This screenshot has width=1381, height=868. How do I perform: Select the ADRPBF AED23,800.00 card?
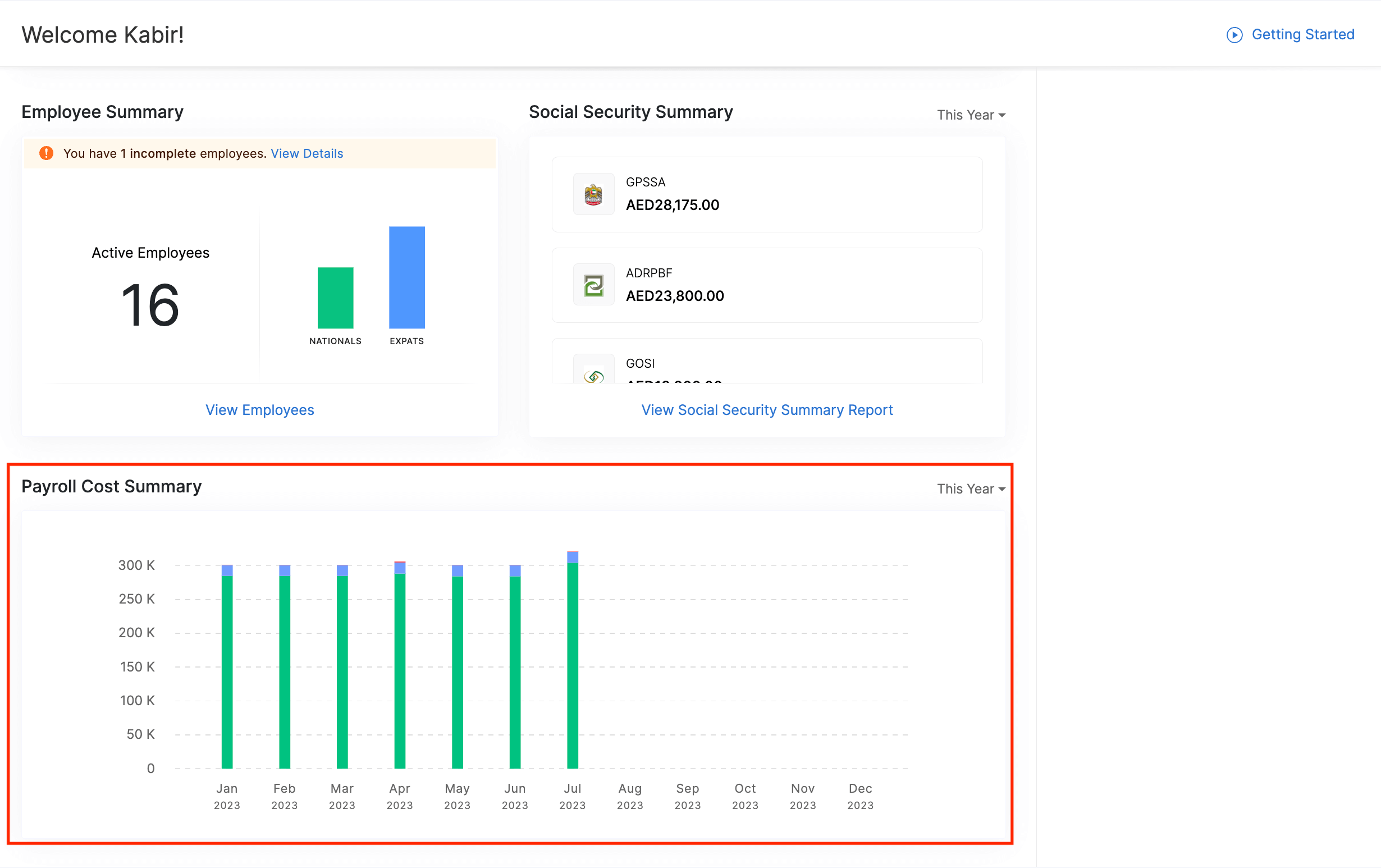point(767,285)
